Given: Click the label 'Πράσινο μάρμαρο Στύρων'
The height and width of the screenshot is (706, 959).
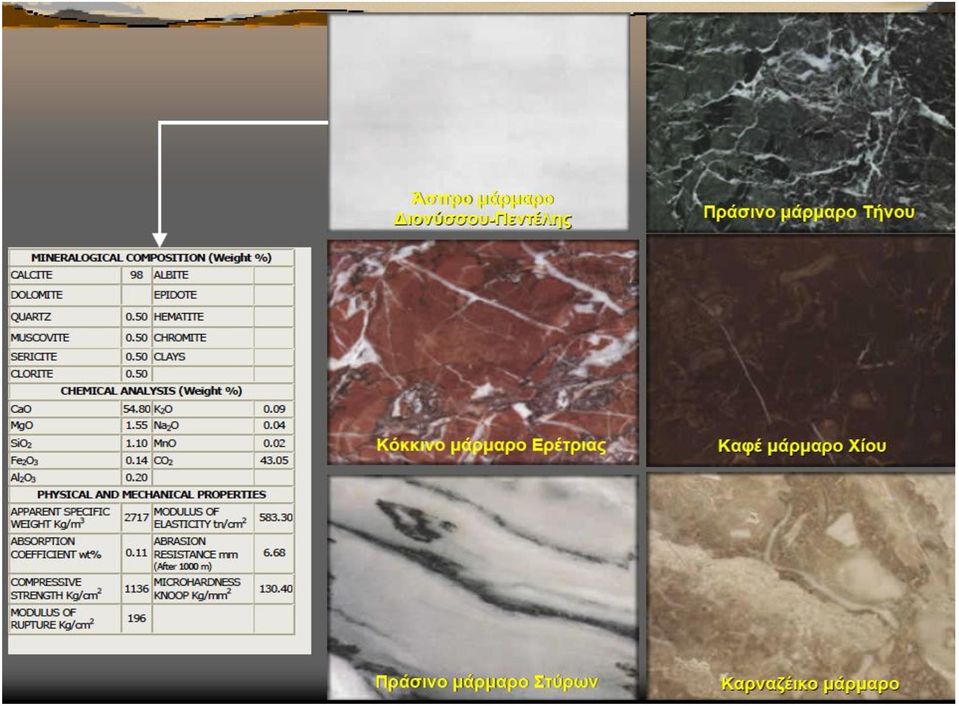Looking at the screenshot, I should (486, 682).
